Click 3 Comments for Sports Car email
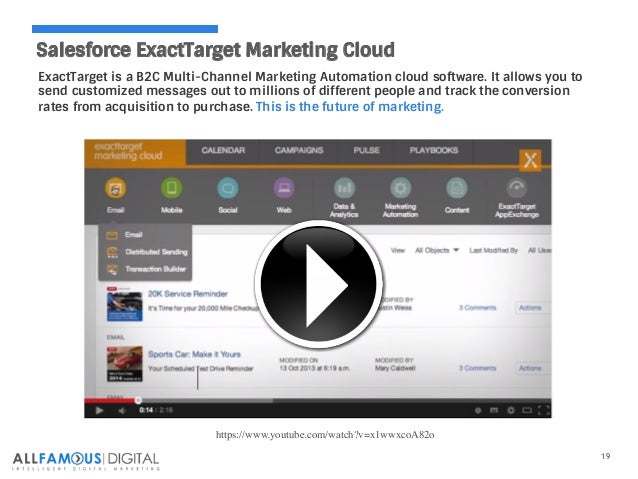The image size is (638, 479). click(478, 368)
